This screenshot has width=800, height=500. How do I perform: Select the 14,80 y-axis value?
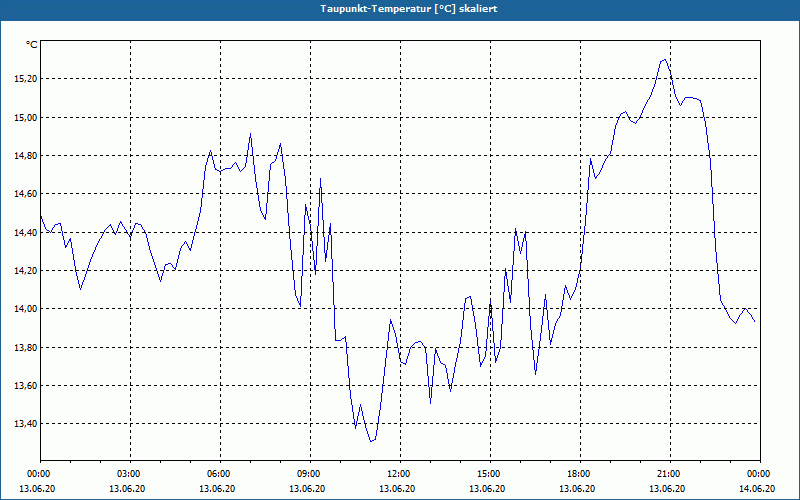coord(26,156)
